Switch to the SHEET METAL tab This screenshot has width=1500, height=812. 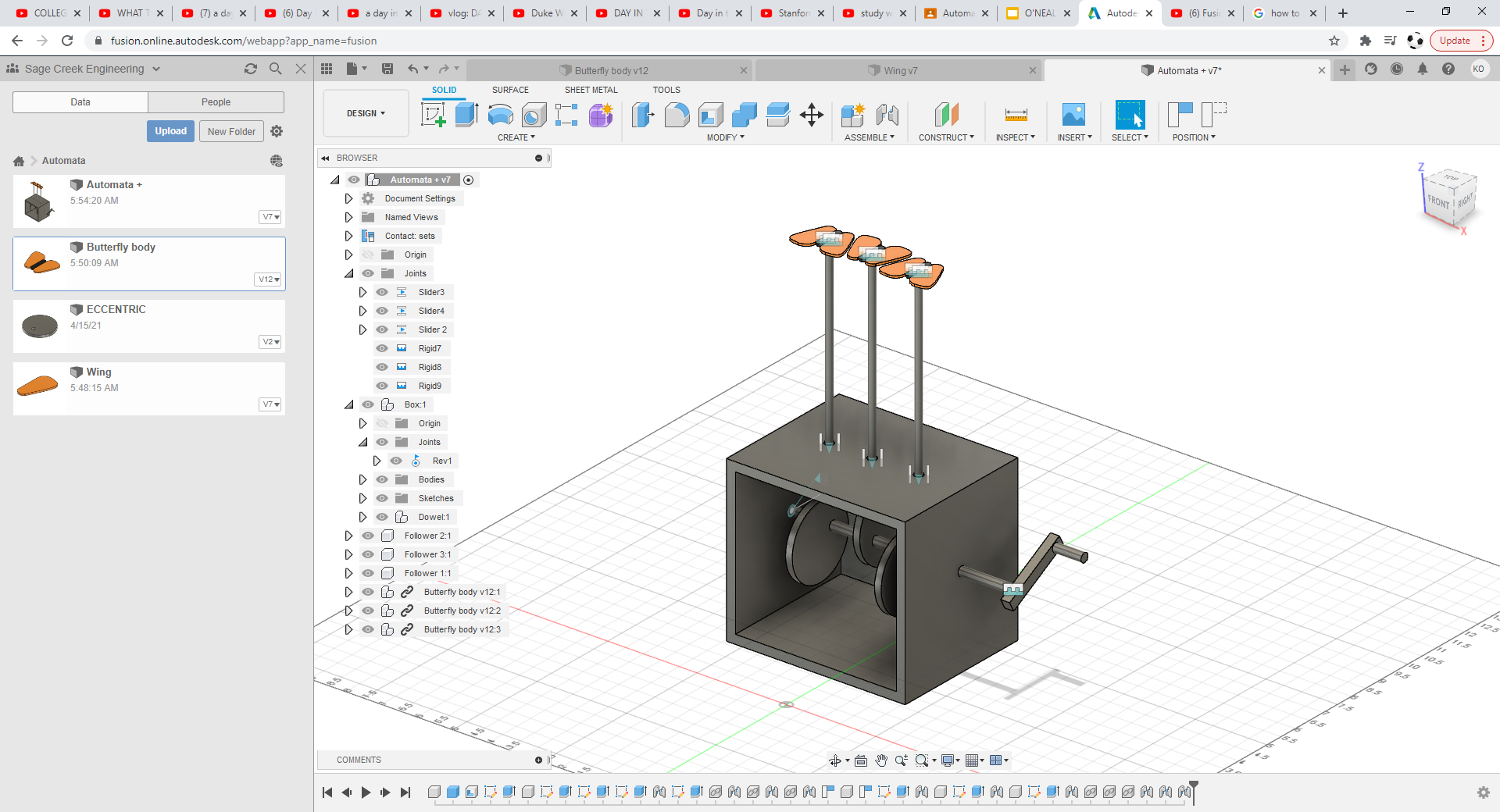591,90
